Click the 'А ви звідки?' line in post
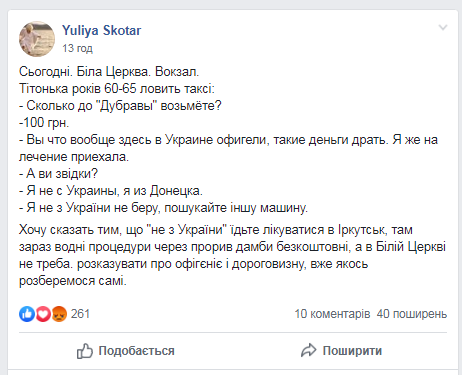 point(58,174)
